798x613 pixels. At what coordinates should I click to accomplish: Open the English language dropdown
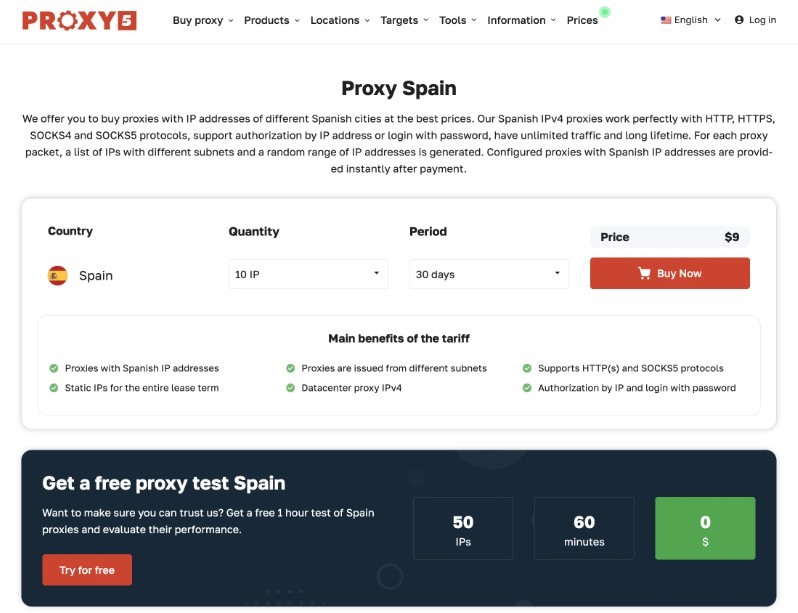click(691, 20)
